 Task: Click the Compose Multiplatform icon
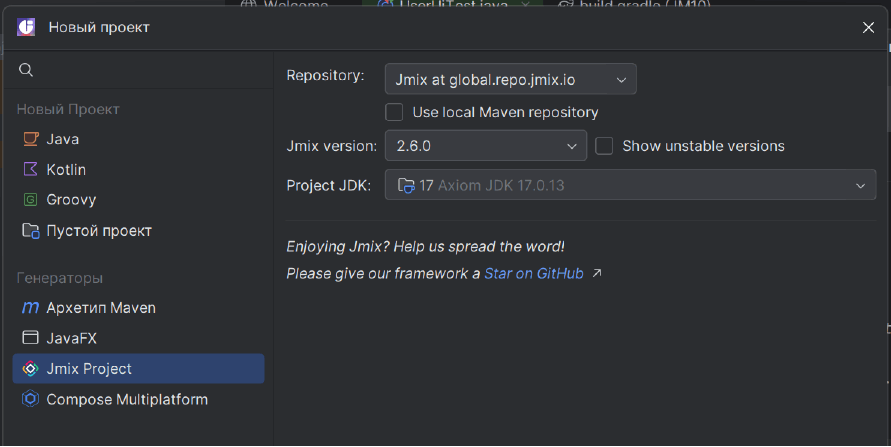[x=30, y=399]
